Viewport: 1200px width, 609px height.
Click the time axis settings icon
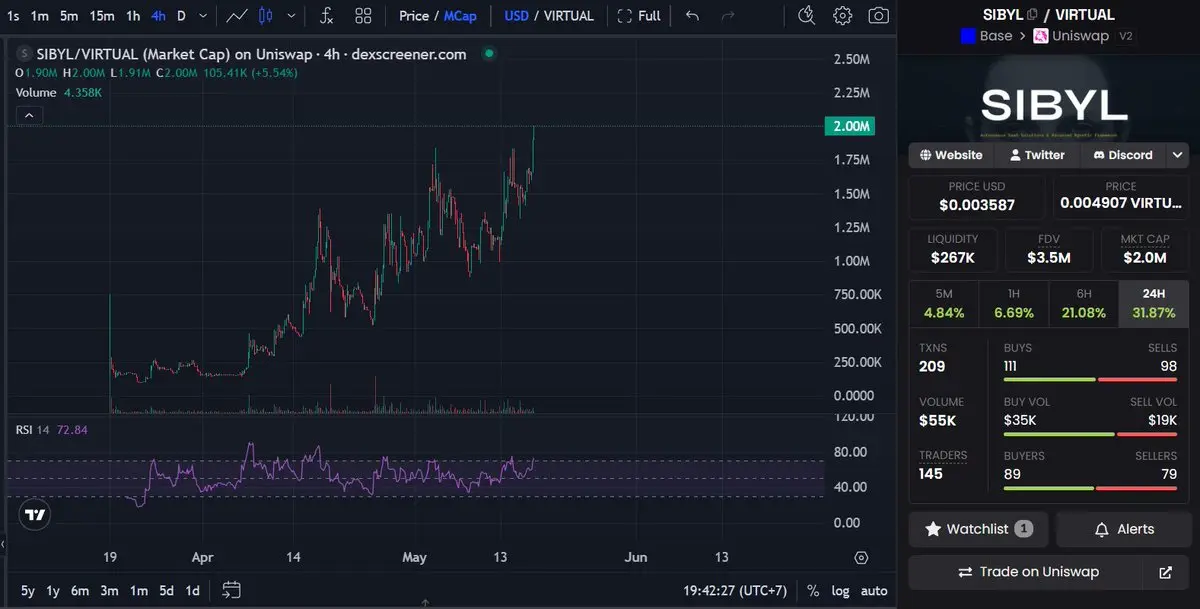tap(861, 557)
